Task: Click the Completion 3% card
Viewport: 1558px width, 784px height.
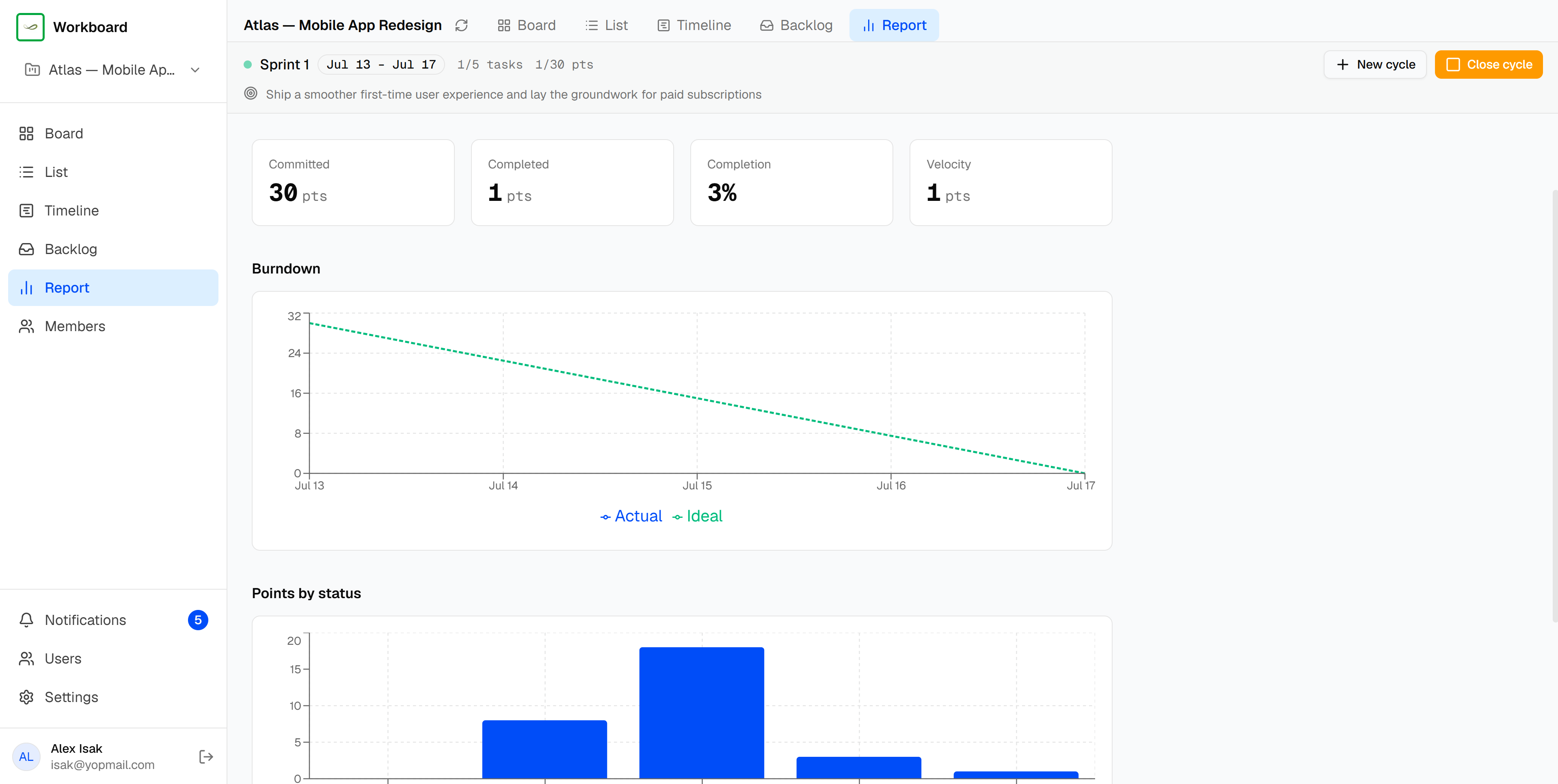Action: click(792, 183)
